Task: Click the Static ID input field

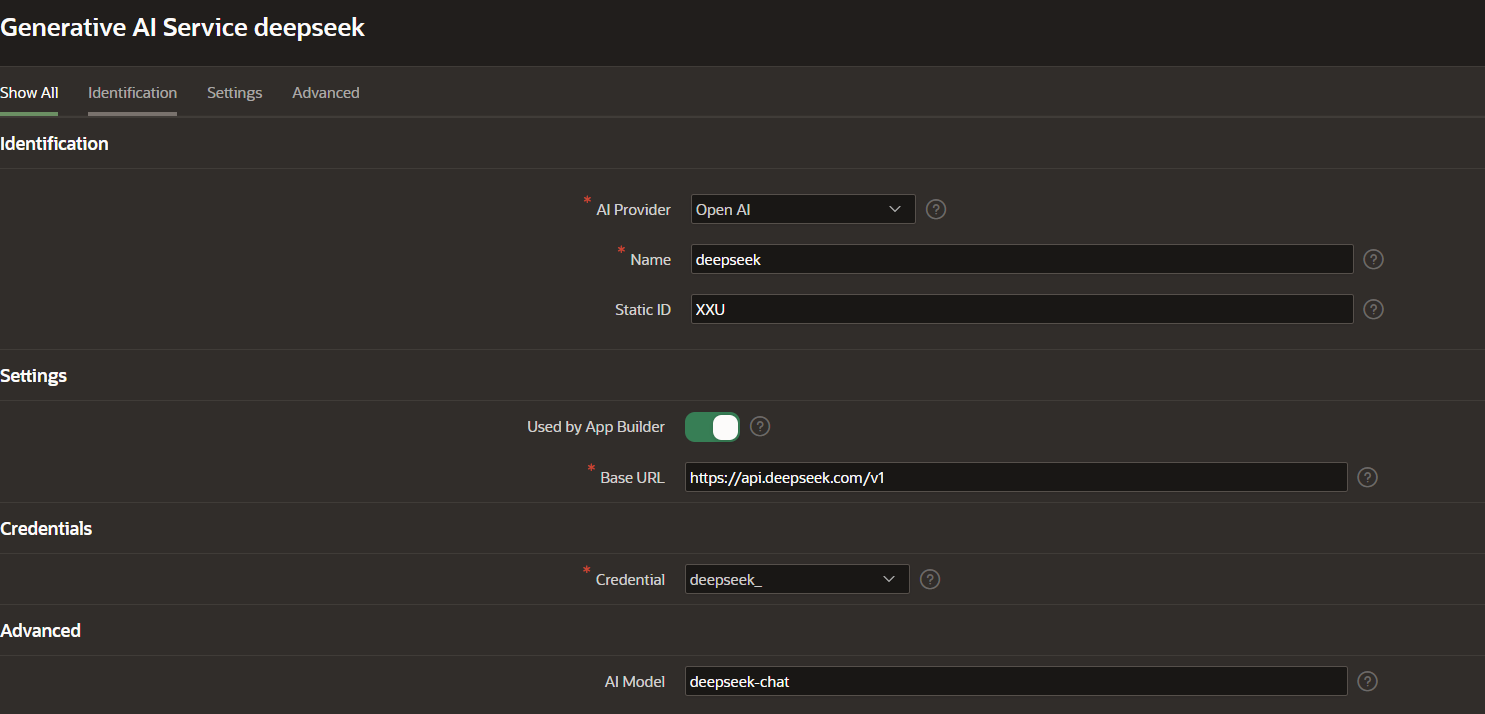Action: click(1022, 310)
